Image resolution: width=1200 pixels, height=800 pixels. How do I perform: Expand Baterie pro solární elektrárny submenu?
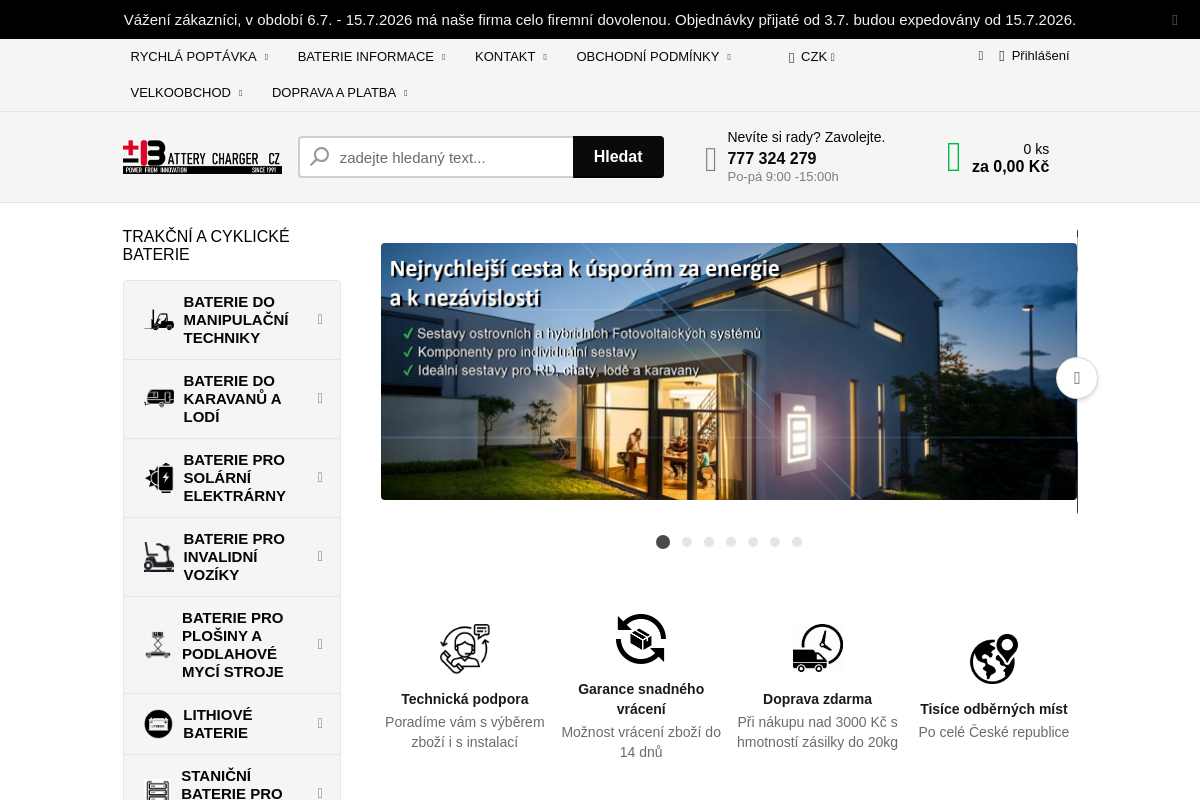click(x=320, y=478)
